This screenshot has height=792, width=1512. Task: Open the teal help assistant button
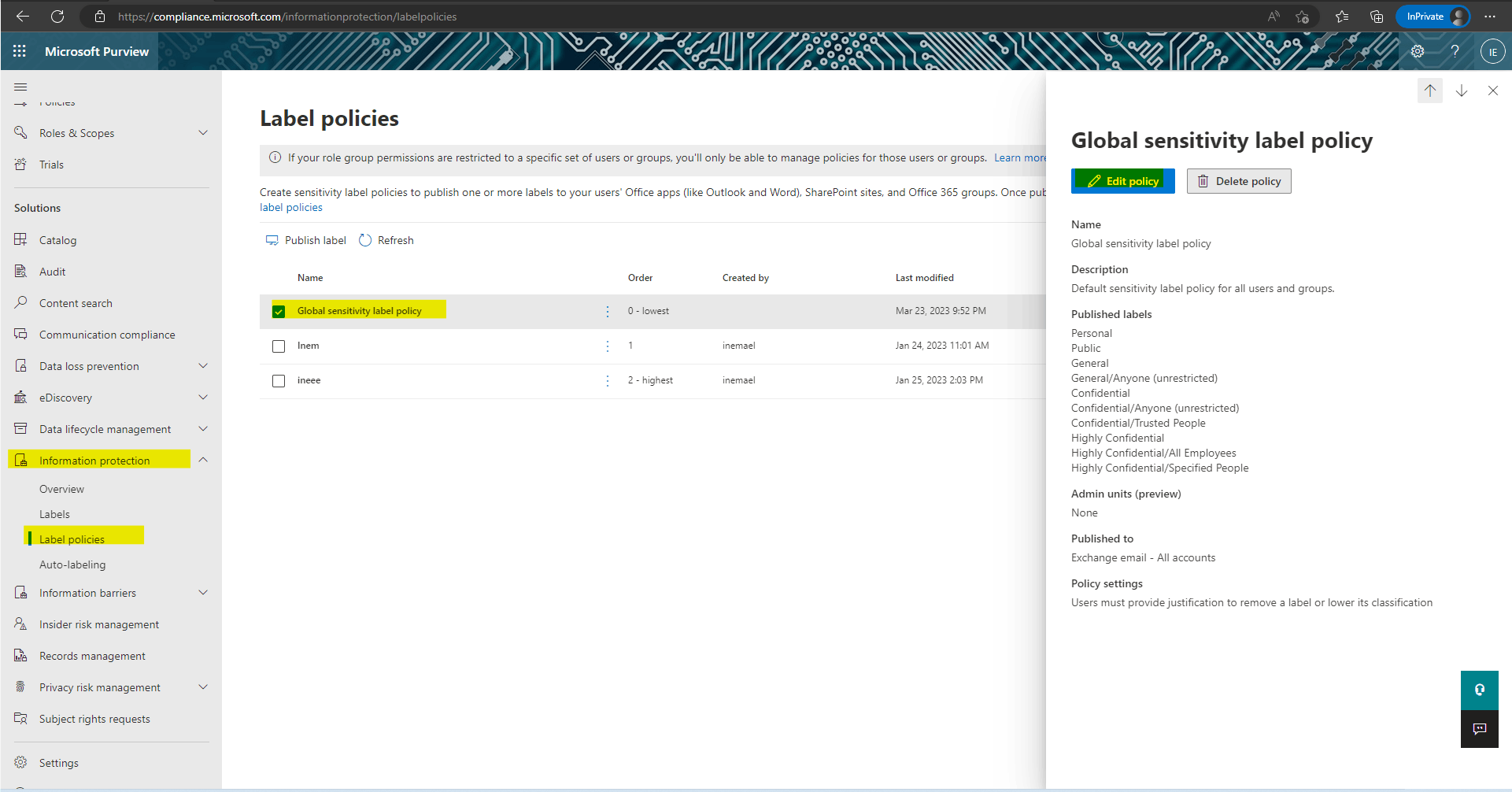click(x=1480, y=690)
